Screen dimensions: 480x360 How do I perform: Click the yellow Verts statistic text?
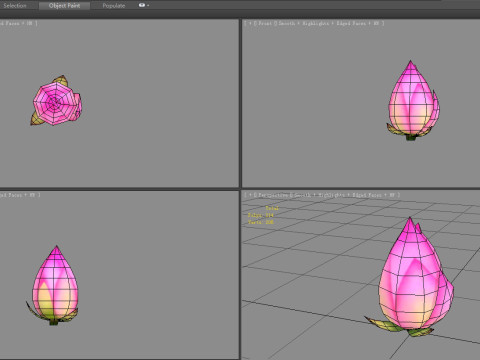coord(261,222)
